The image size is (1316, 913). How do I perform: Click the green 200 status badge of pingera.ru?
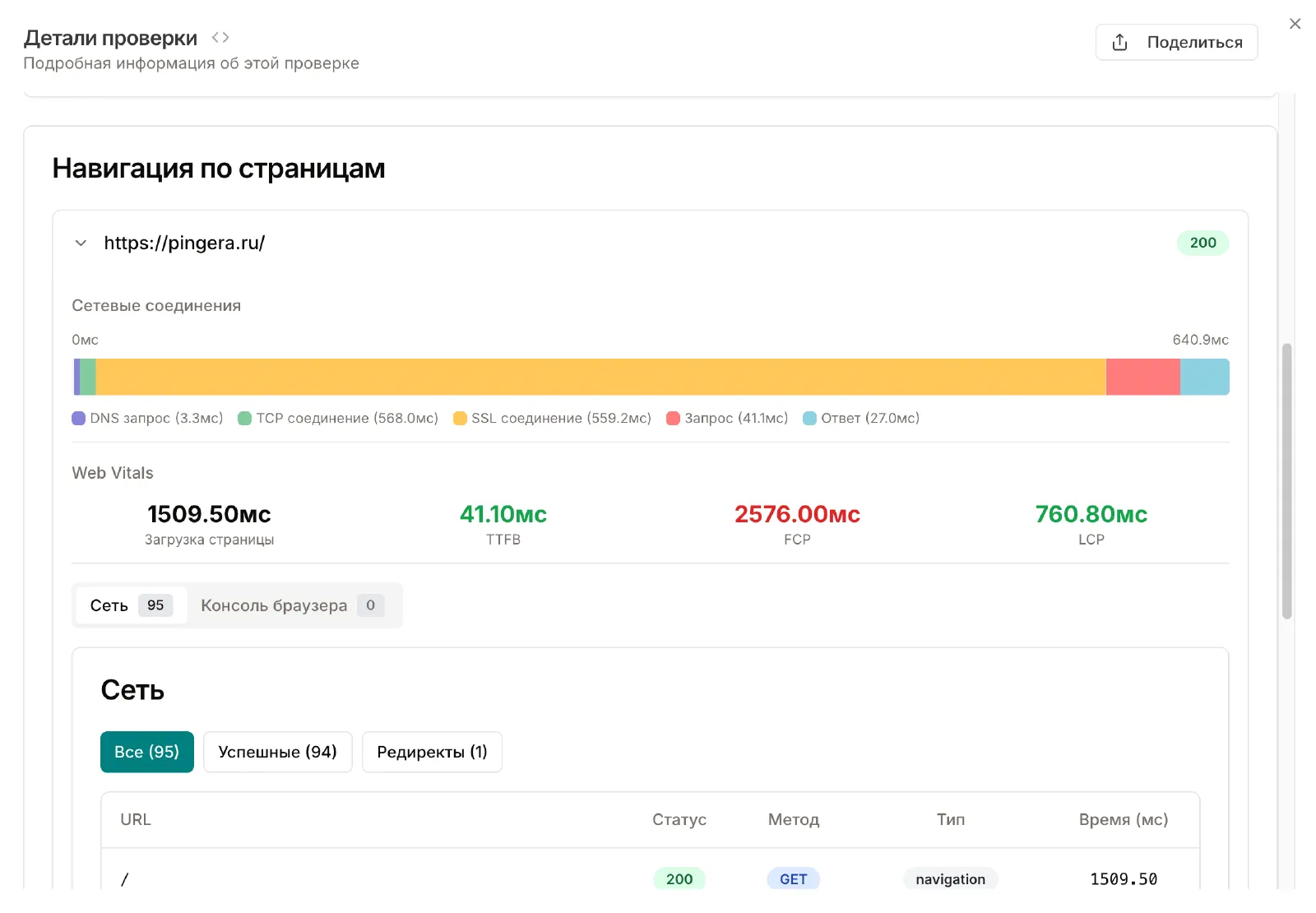coord(1202,243)
